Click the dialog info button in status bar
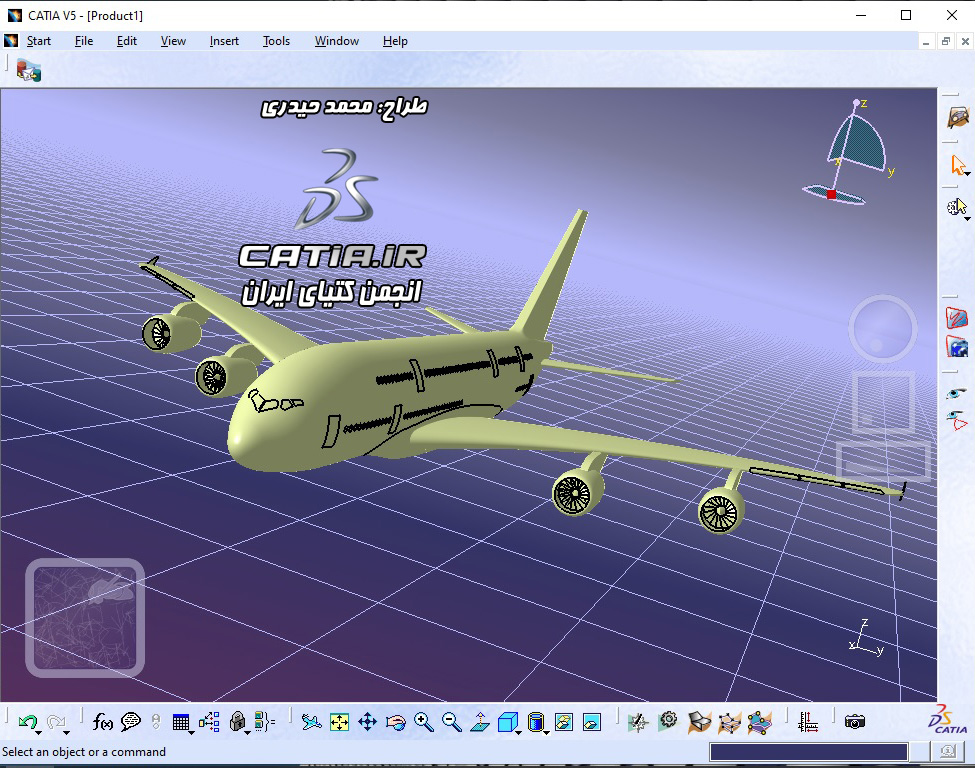Viewport: 975px width, 768px height. pyautogui.click(x=947, y=752)
